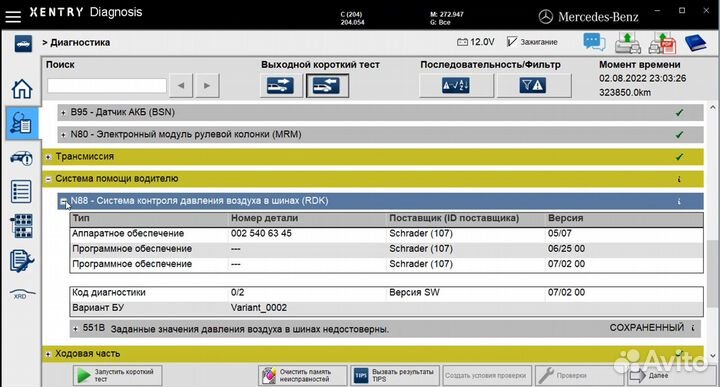
Task: Click the sequence sort button
Action: (x=456, y=85)
